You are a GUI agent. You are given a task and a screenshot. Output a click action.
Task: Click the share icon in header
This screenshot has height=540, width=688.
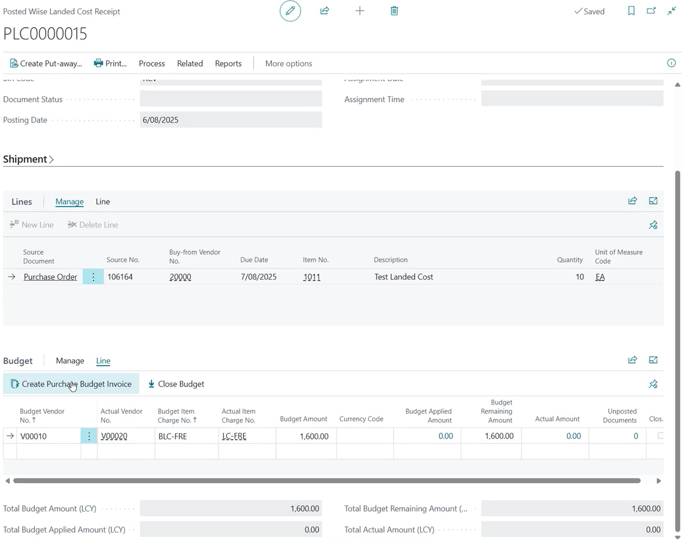pos(325,11)
